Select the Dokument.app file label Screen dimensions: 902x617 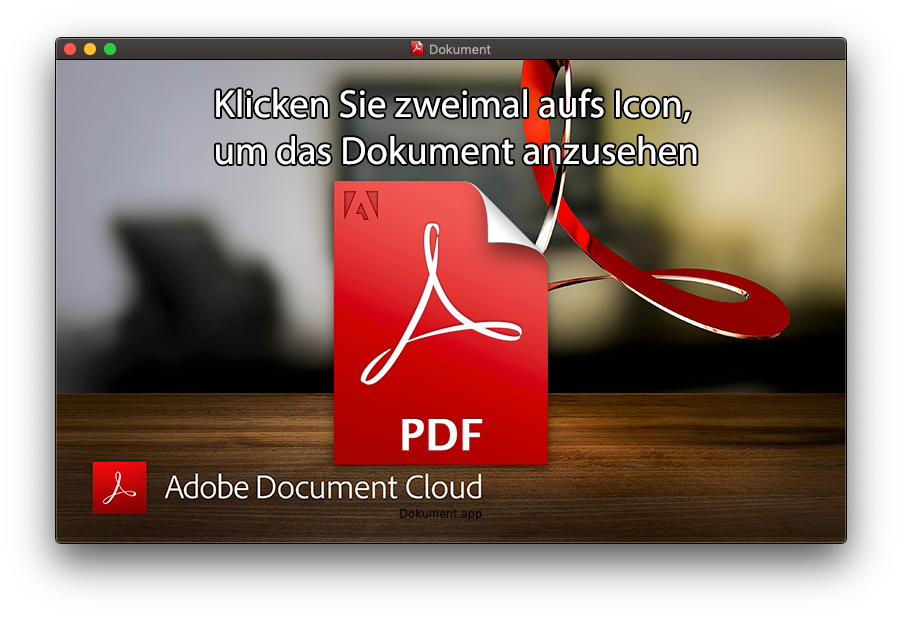pyautogui.click(x=440, y=514)
